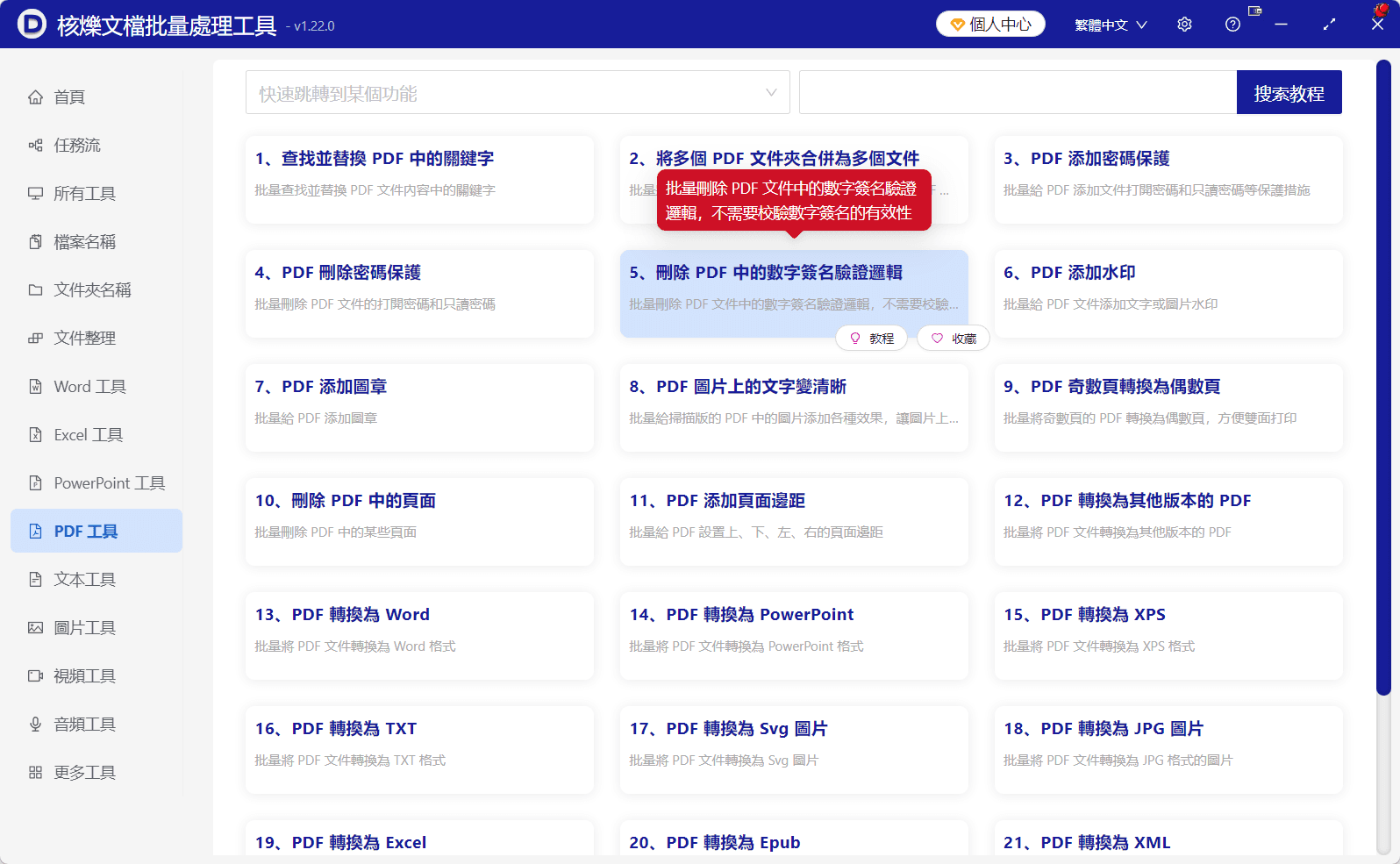Click the heart 收藏 button on card 5
The width and height of the screenshot is (1400, 864).
(954, 339)
